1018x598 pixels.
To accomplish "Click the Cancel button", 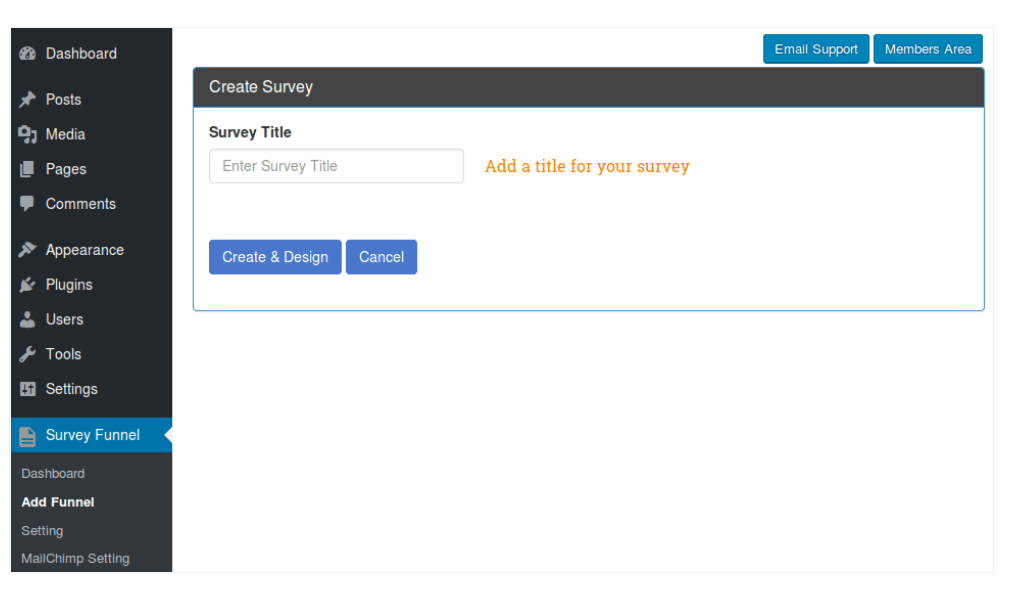I will 382,257.
